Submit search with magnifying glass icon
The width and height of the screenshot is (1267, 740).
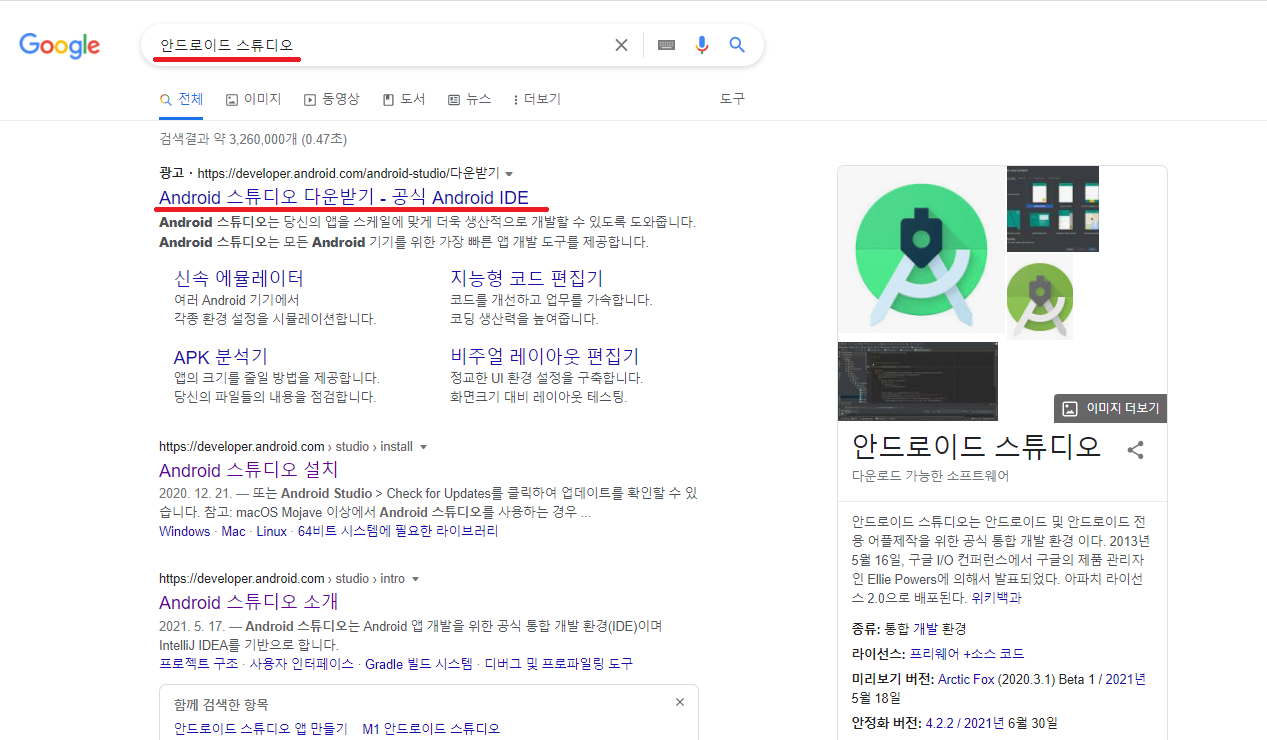coord(737,45)
